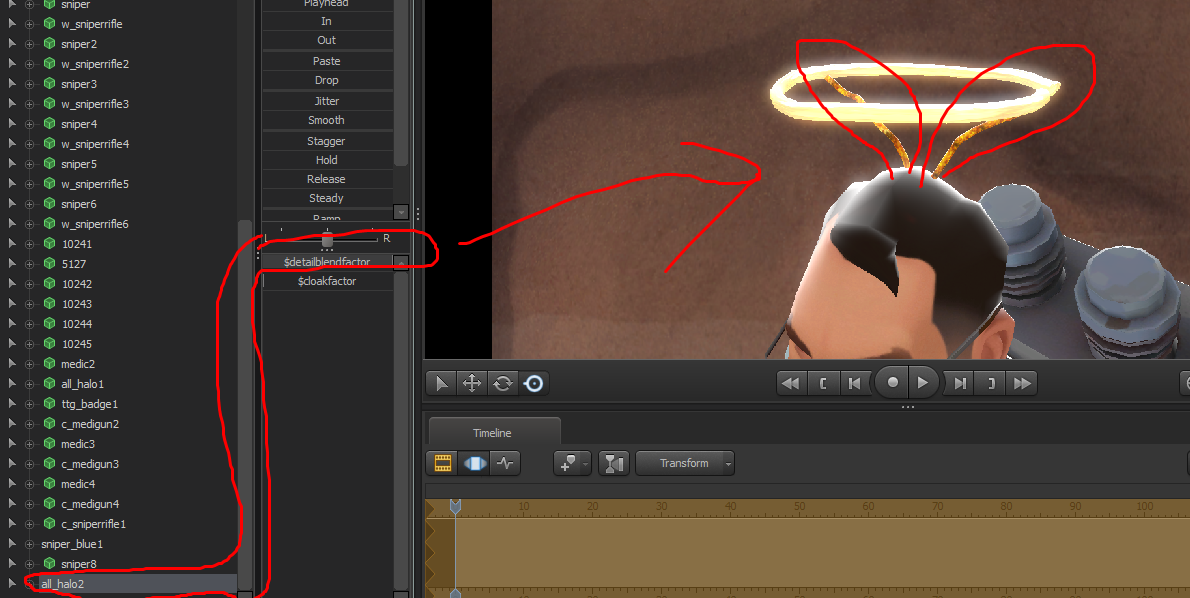Switch to the Clip Editor filmstrip mode
Screen dimensions: 1190x598
(x=442, y=463)
